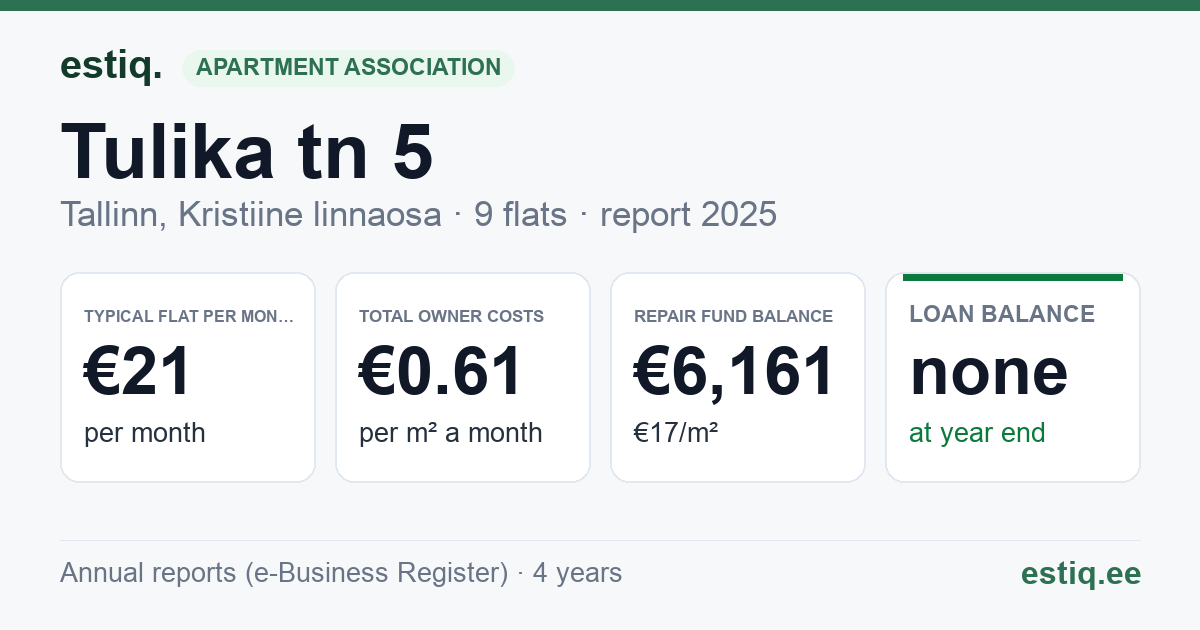Click the €0.61 value

click(x=441, y=371)
